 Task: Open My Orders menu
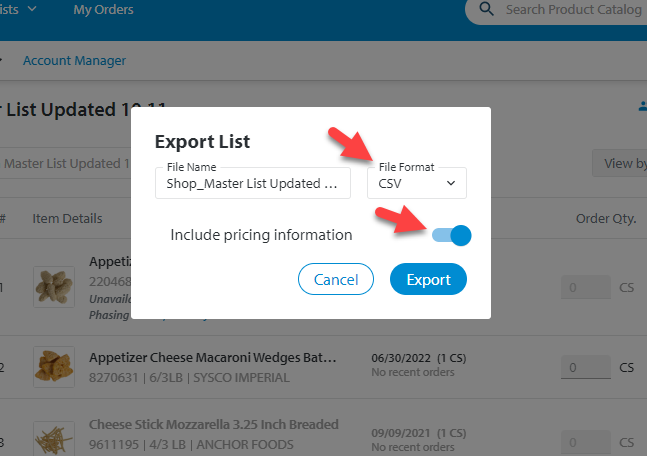103,9
